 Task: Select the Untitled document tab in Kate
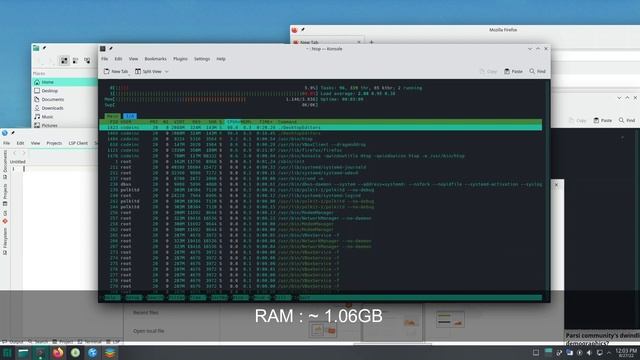pyautogui.click(x=18, y=162)
